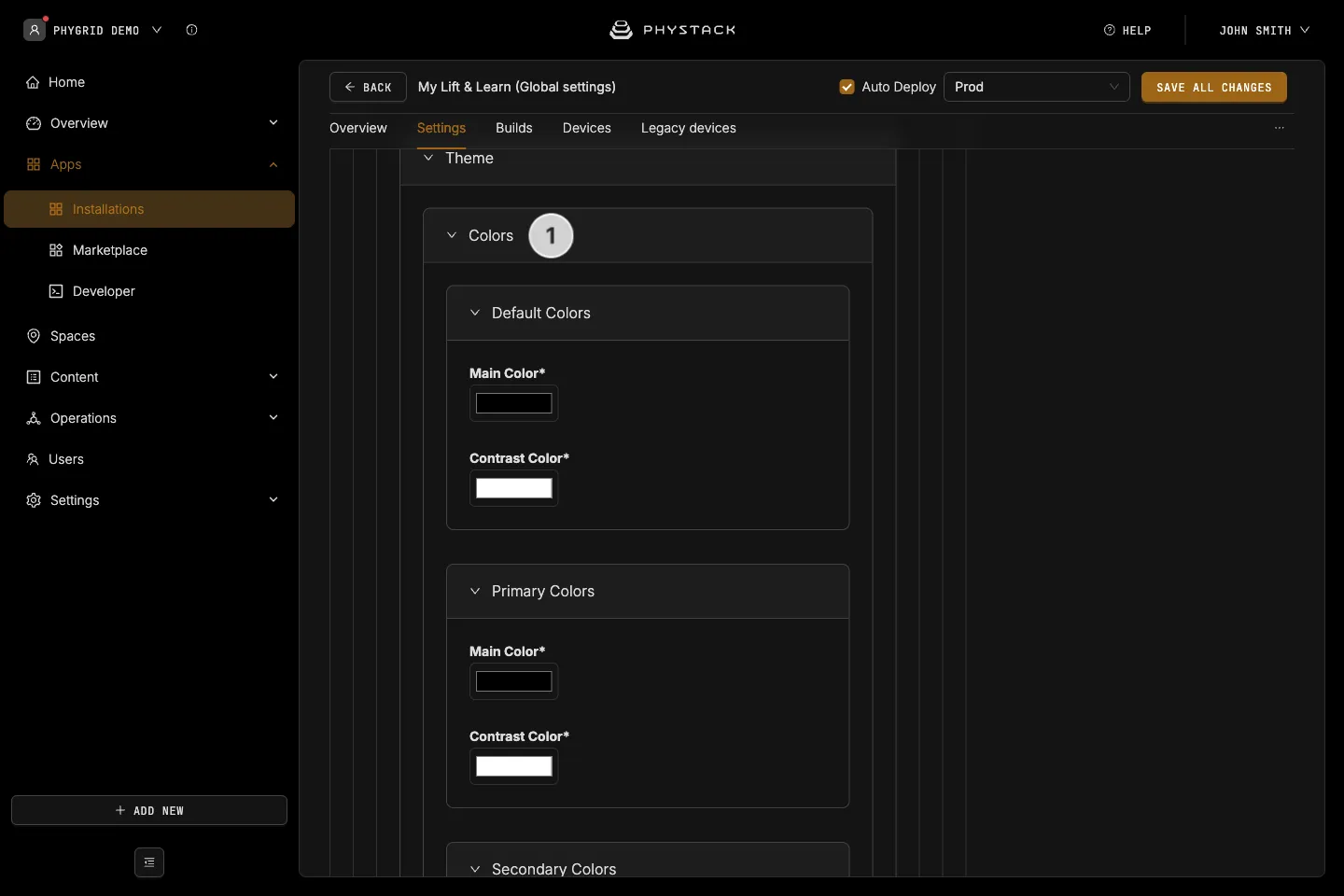This screenshot has width=1344, height=896.
Task: Click the Home icon in sidebar
Action: click(33, 82)
